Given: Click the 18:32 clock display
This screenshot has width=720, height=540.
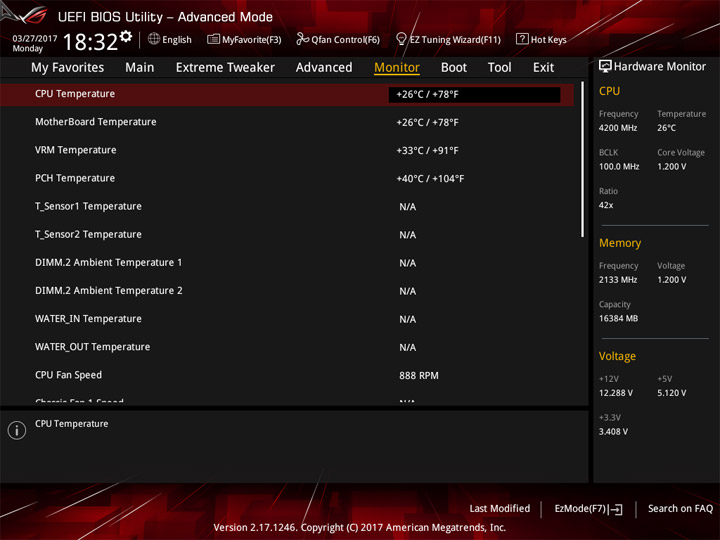Looking at the screenshot, I should (x=90, y=42).
